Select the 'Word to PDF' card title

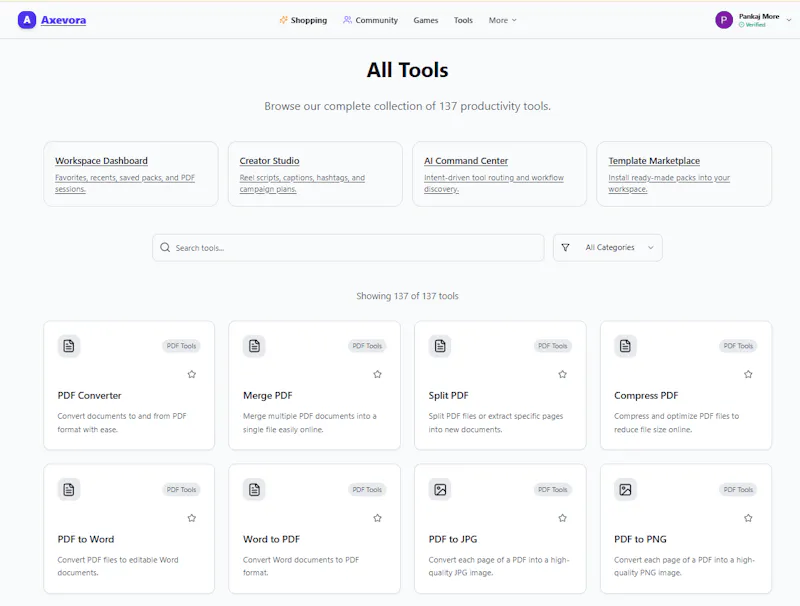coord(271,539)
